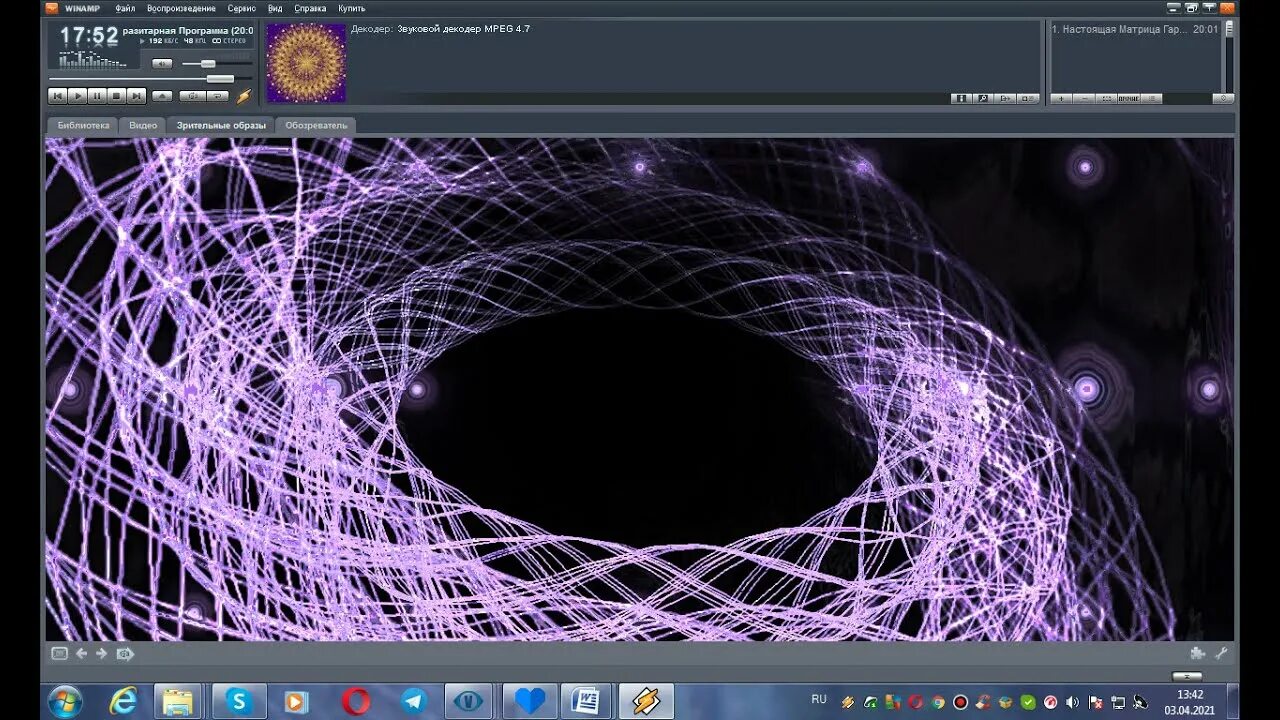The image size is (1280, 720).
Task: Stop playback
Action: [116, 96]
